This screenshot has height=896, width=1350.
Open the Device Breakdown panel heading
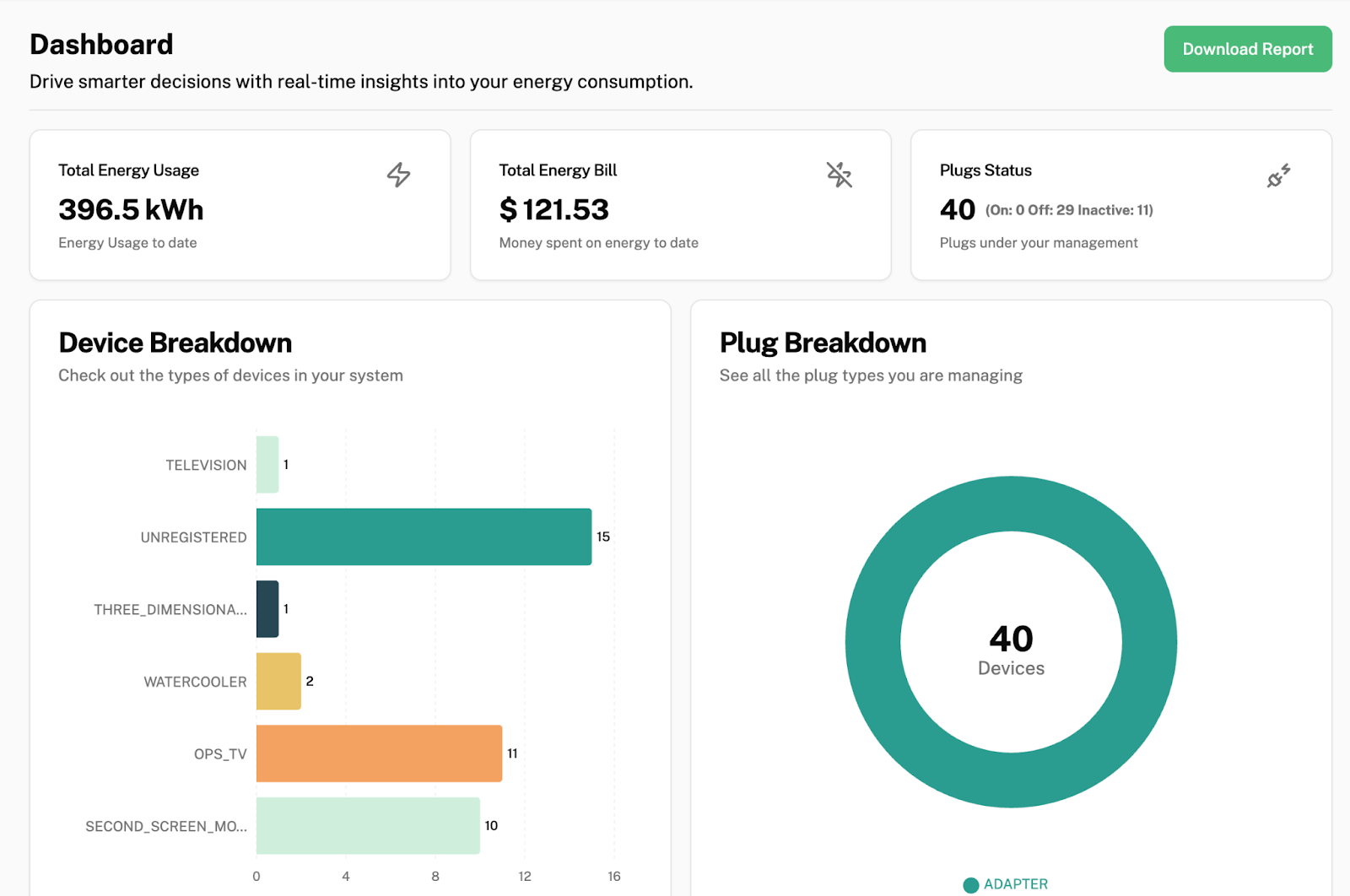(x=175, y=343)
